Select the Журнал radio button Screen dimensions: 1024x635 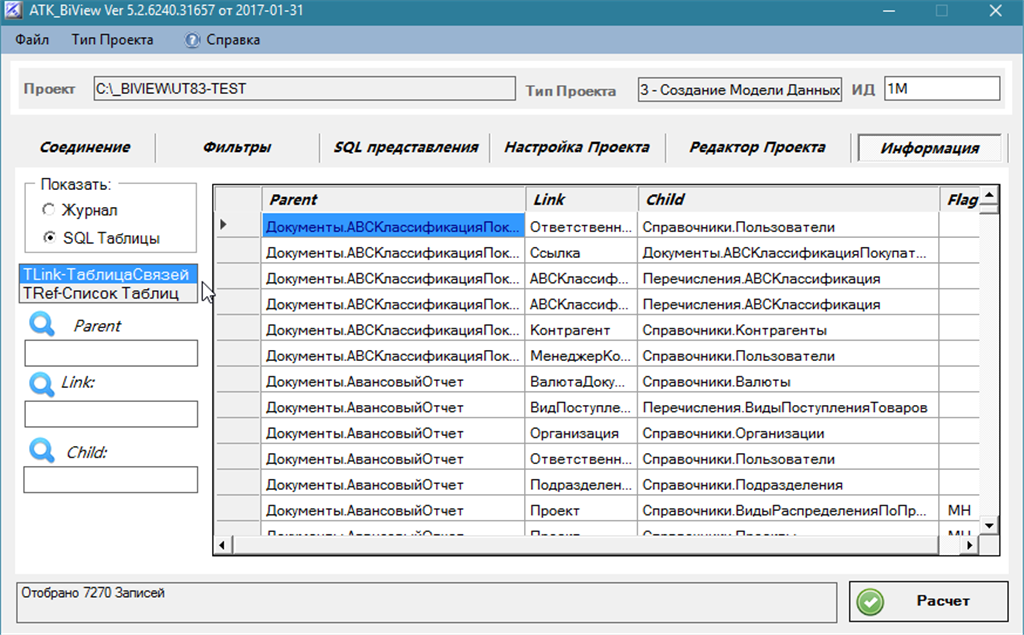tap(48, 210)
